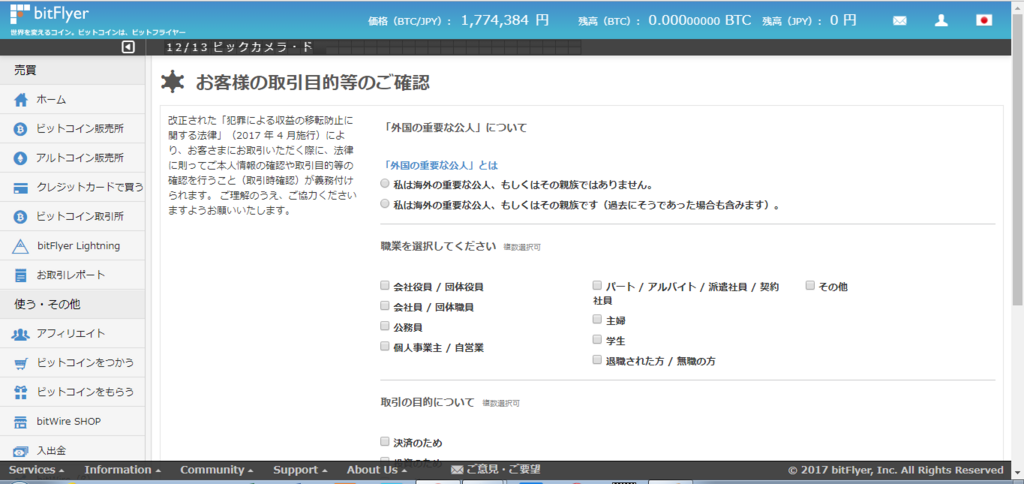Check the 会社役員 / 団体役員 checkbox
The height and width of the screenshot is (484, 1024).
385,285
